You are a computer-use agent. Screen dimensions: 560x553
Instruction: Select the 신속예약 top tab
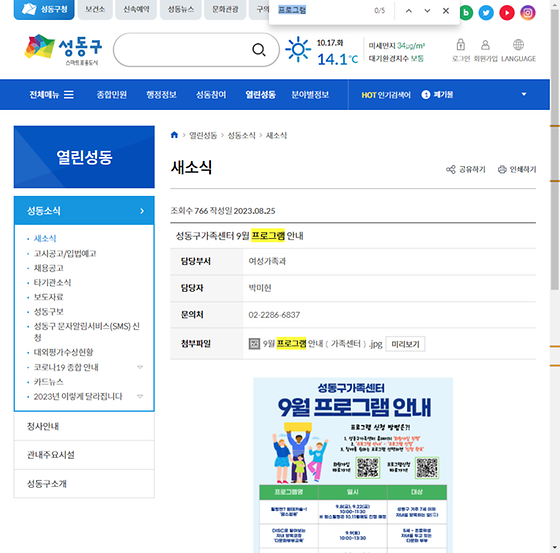pos(136,9)
